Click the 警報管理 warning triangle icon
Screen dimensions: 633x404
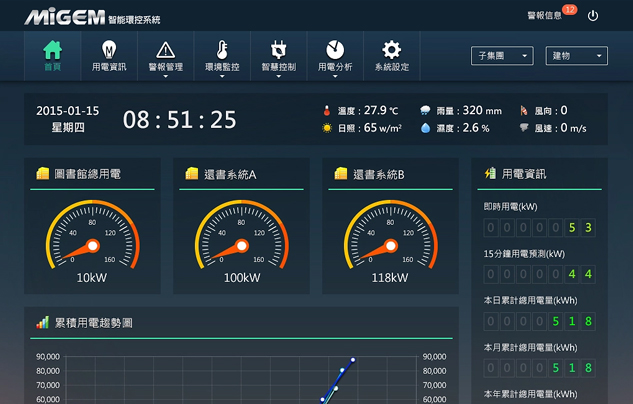[x=166, y=49]
